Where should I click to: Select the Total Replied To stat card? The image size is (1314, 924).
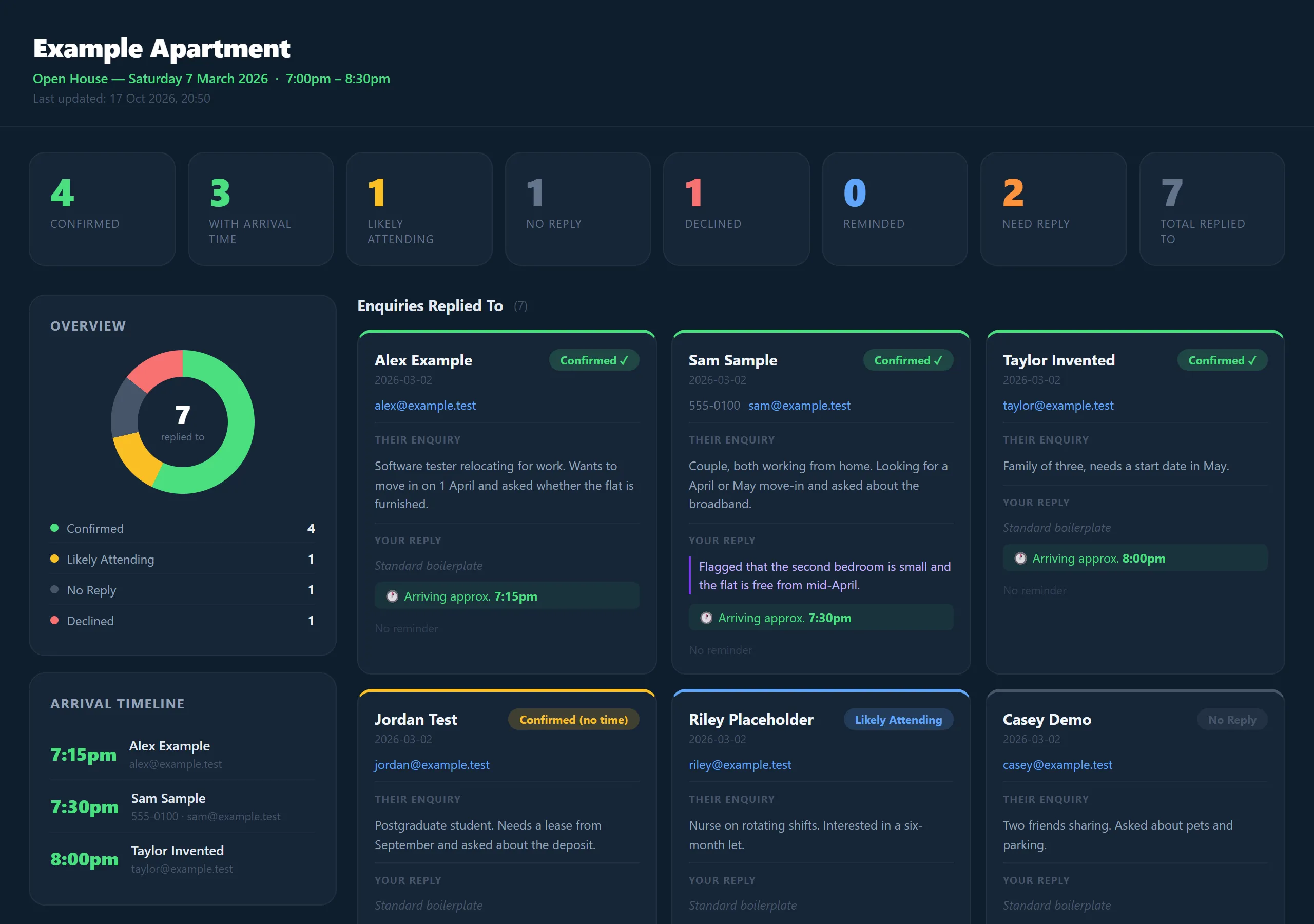point(1212,209)
